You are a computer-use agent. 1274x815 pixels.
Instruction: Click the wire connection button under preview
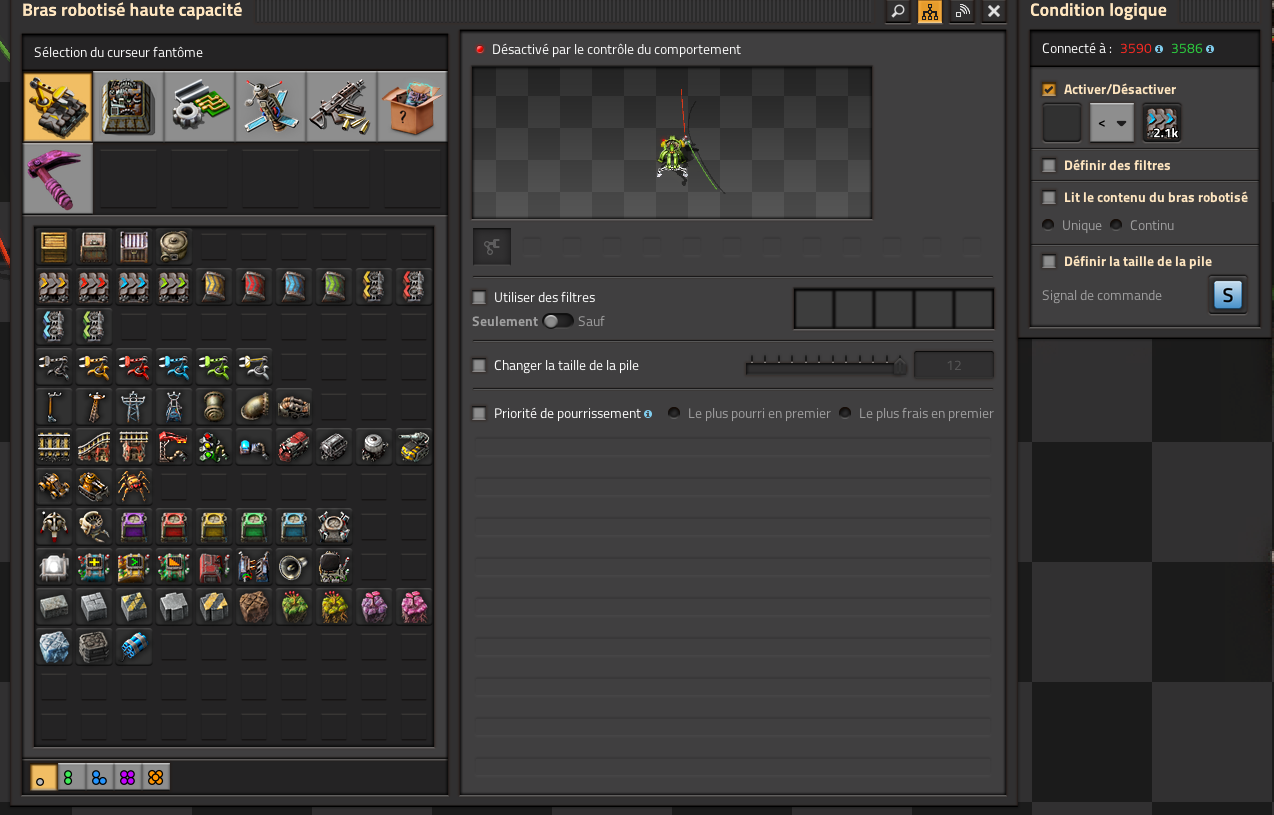point(492,246)
